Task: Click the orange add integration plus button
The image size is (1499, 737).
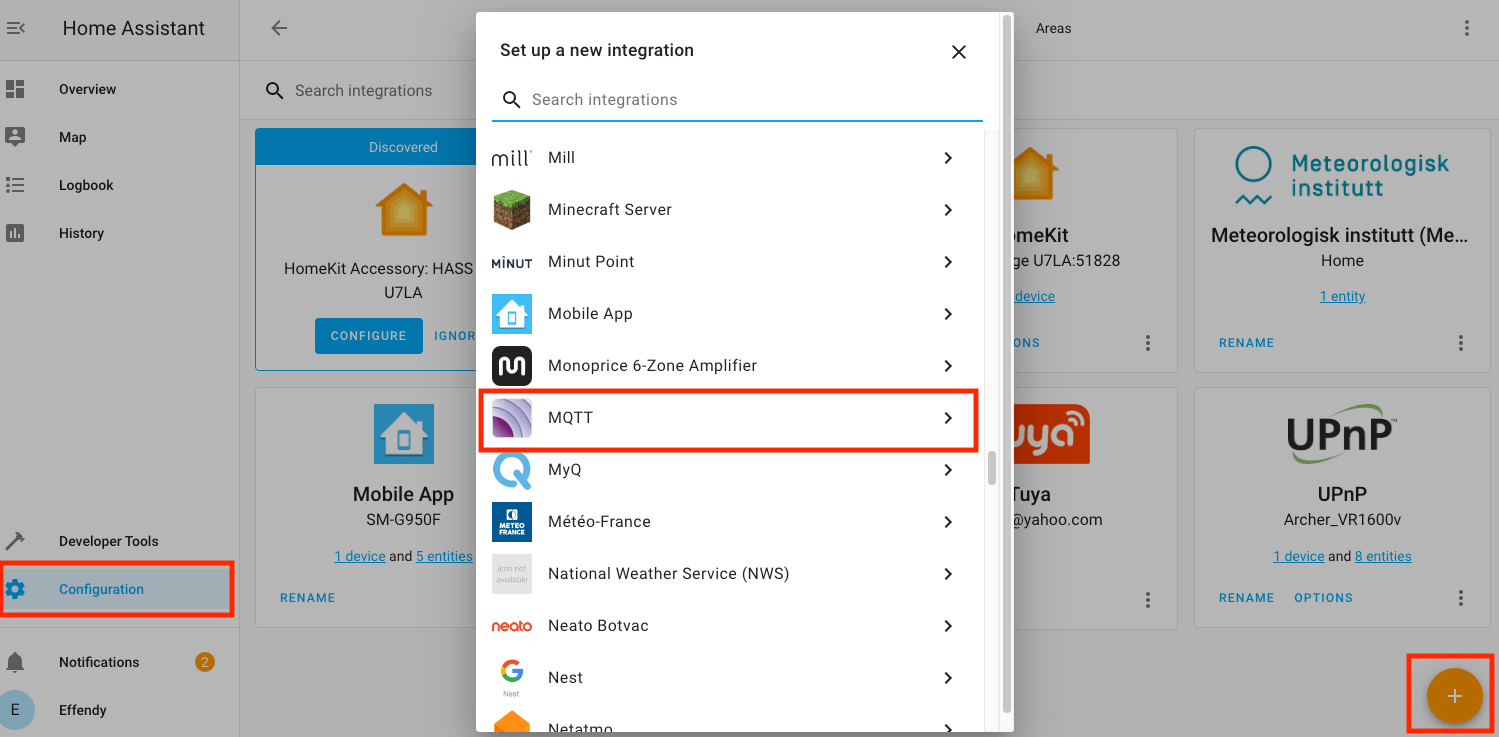Action: (x=1454, y=696)
